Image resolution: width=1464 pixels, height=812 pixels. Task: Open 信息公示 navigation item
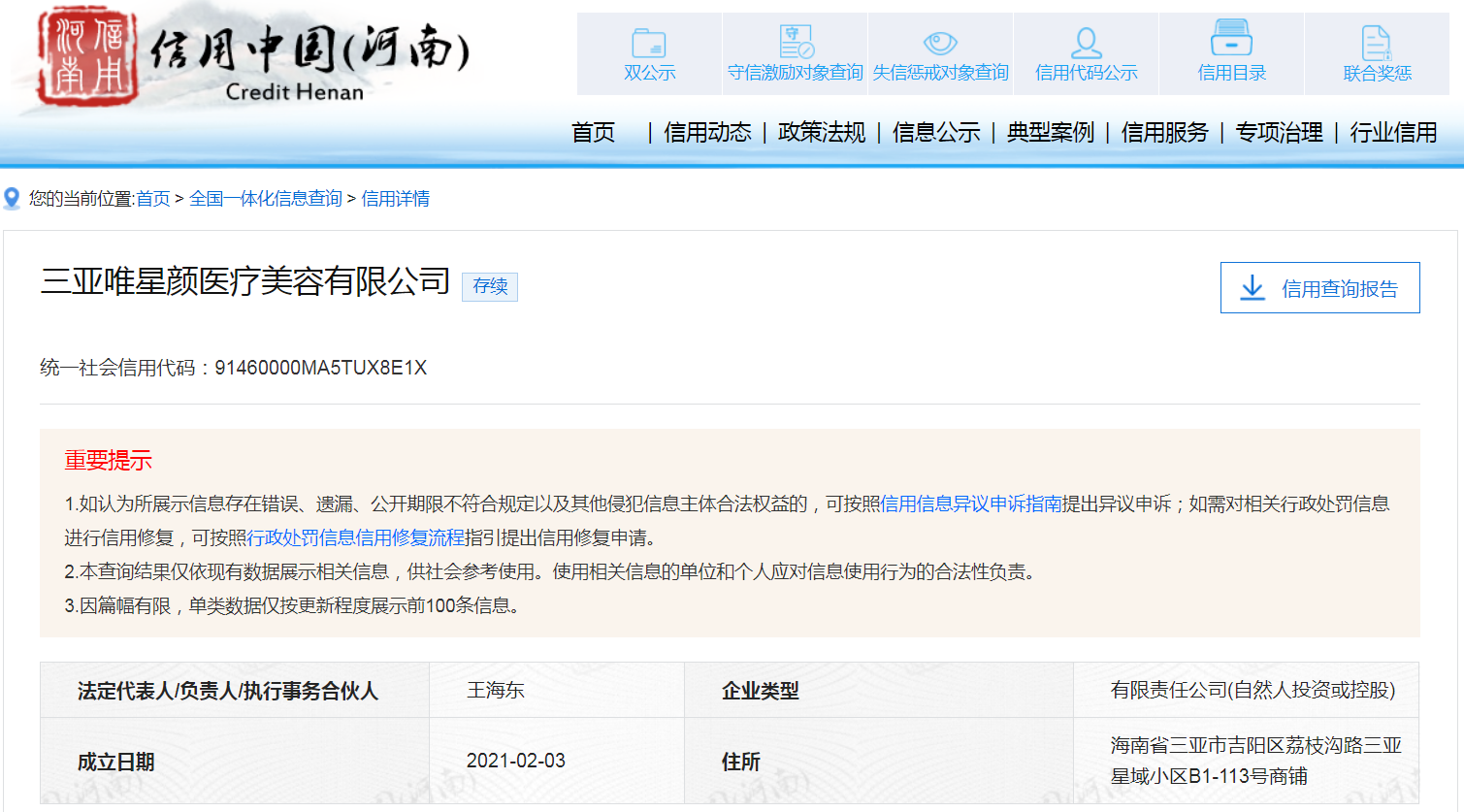pos(936,133)
